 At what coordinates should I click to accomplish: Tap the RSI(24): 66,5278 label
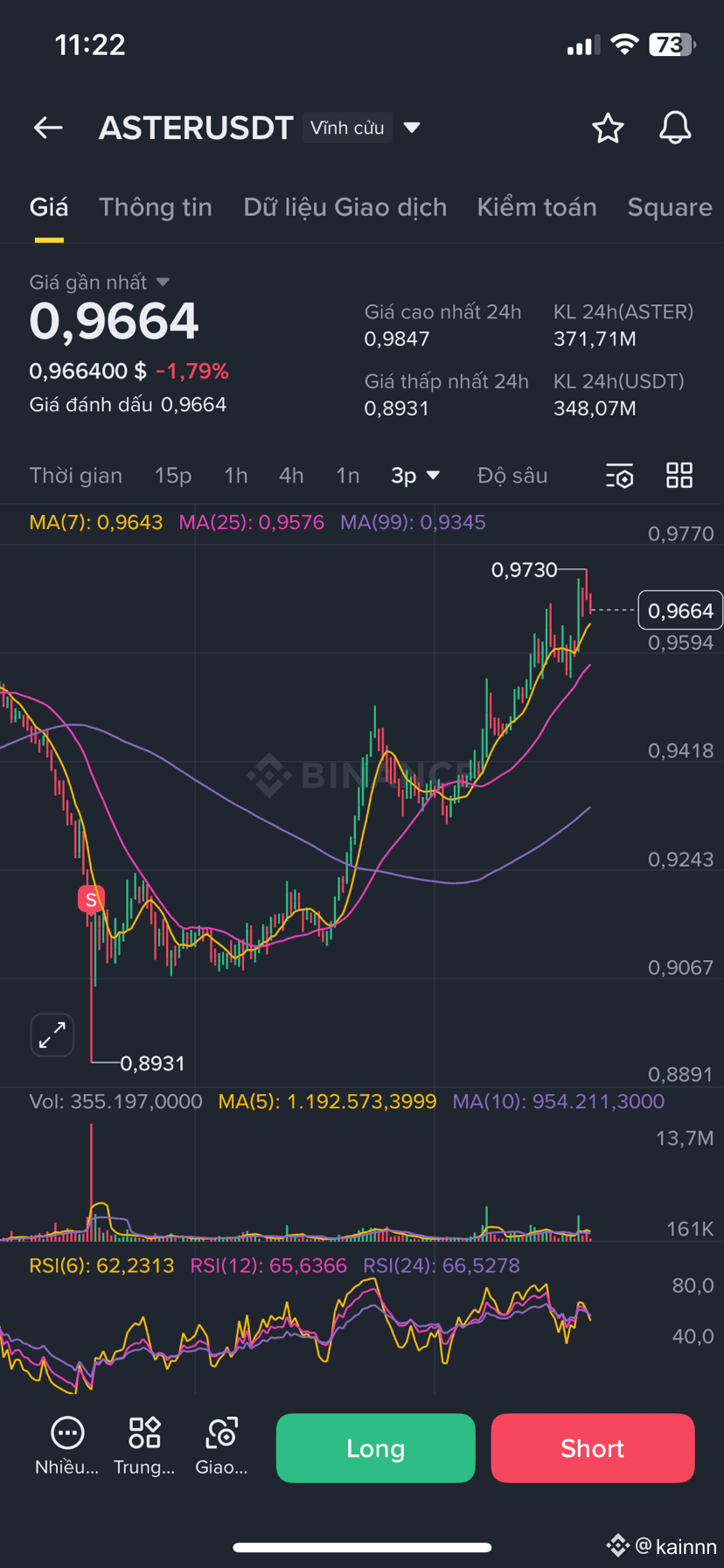pos(442,1265)
